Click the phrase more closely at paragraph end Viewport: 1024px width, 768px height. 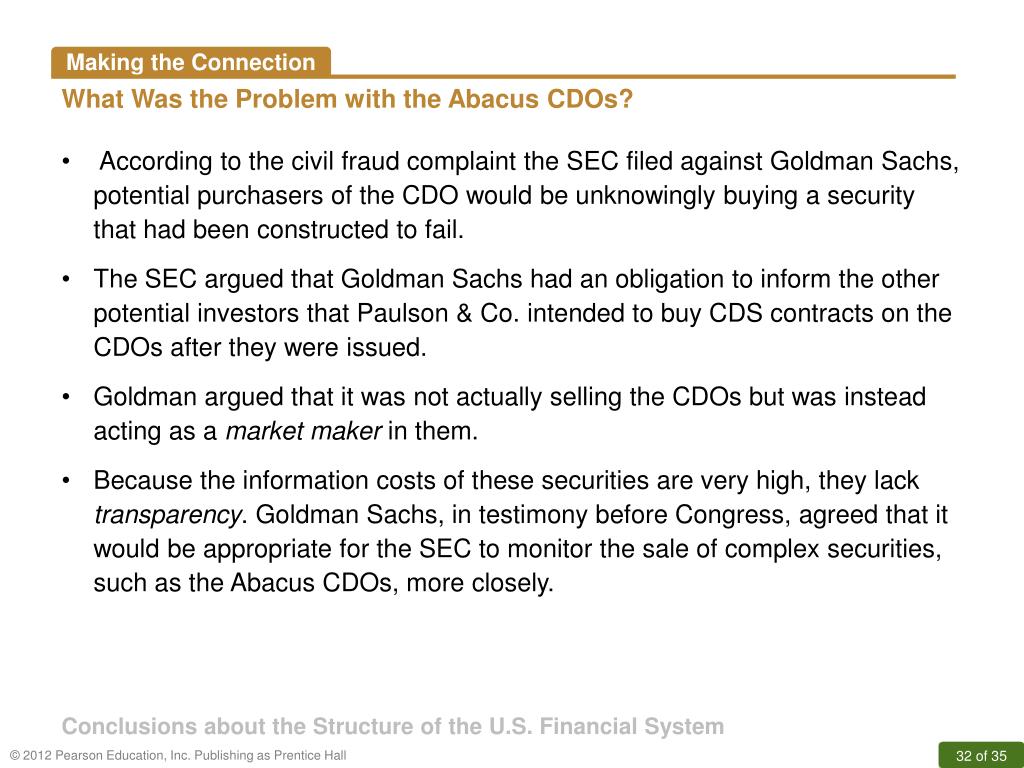(480, 583)
